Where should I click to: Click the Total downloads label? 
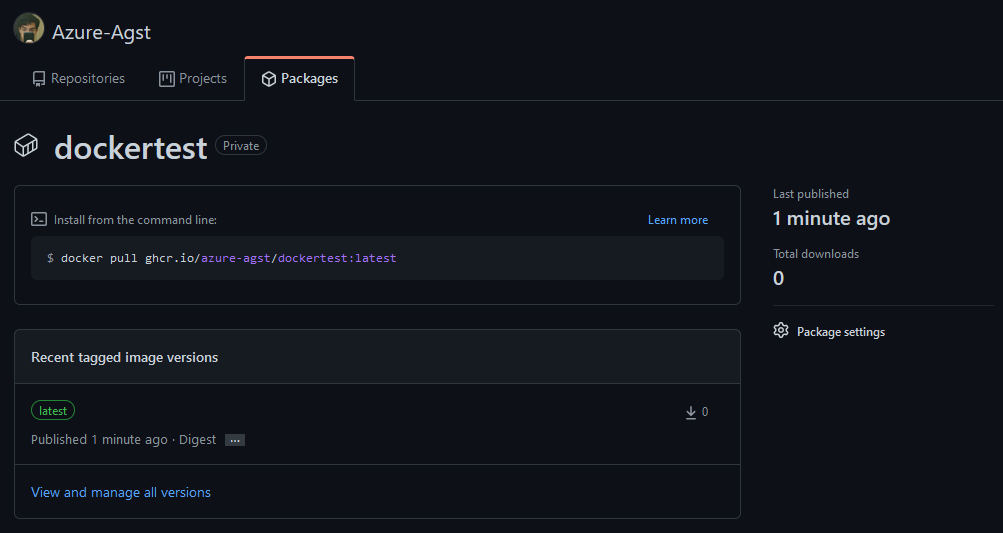coord(816,254)
